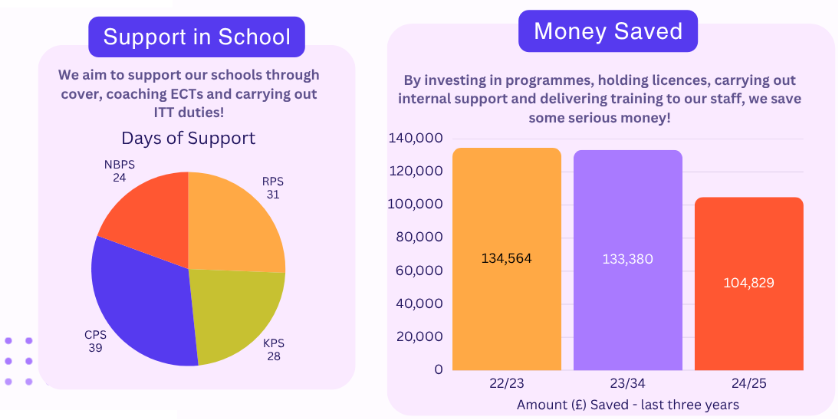Image resolution: width=838 pixels, height=419 pixels.
Task: Click the 60,000 y-axis label
Action: pyautogui.click(x=420, y=270)
